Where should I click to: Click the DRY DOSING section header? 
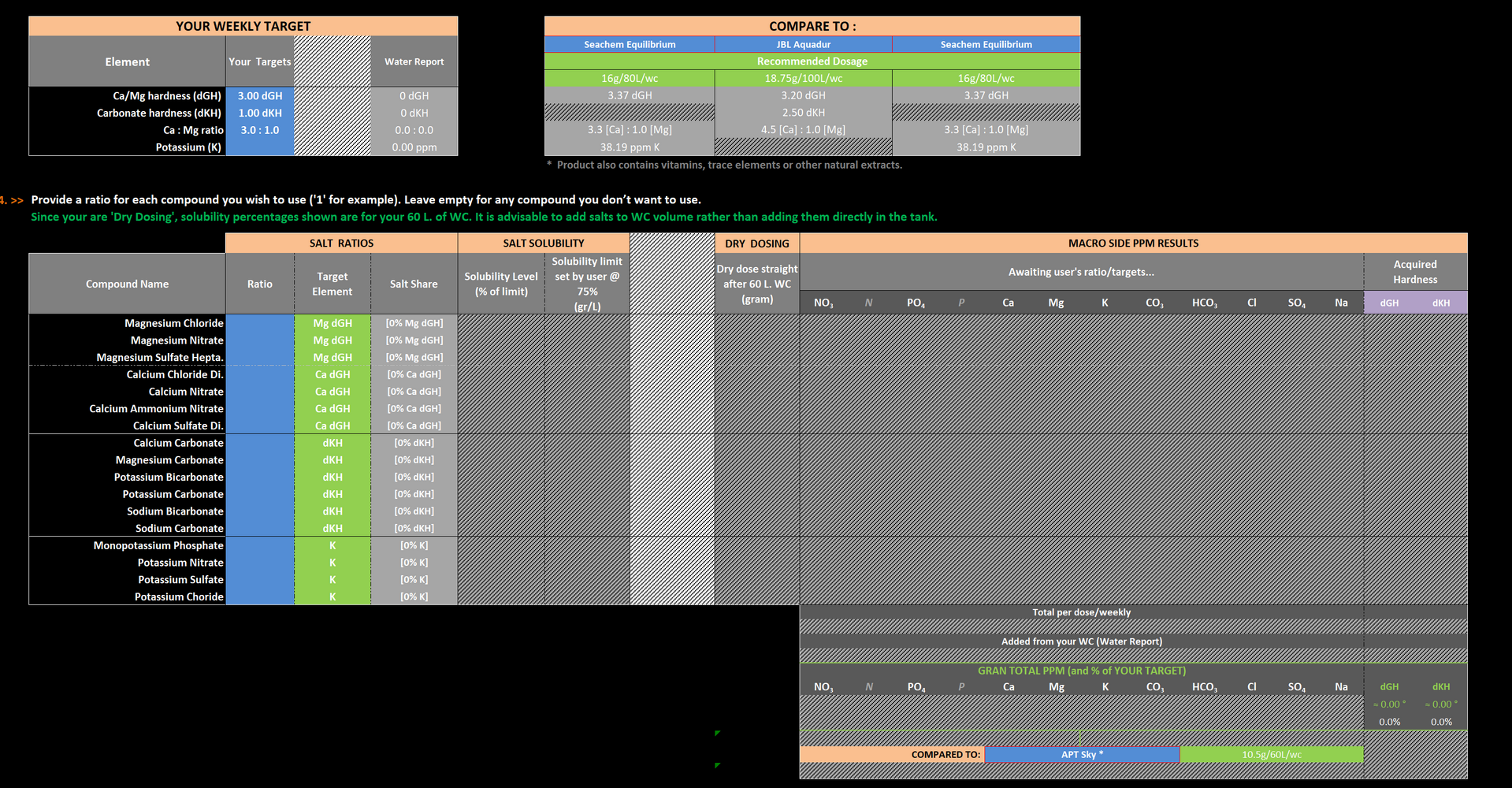(757, 243)
